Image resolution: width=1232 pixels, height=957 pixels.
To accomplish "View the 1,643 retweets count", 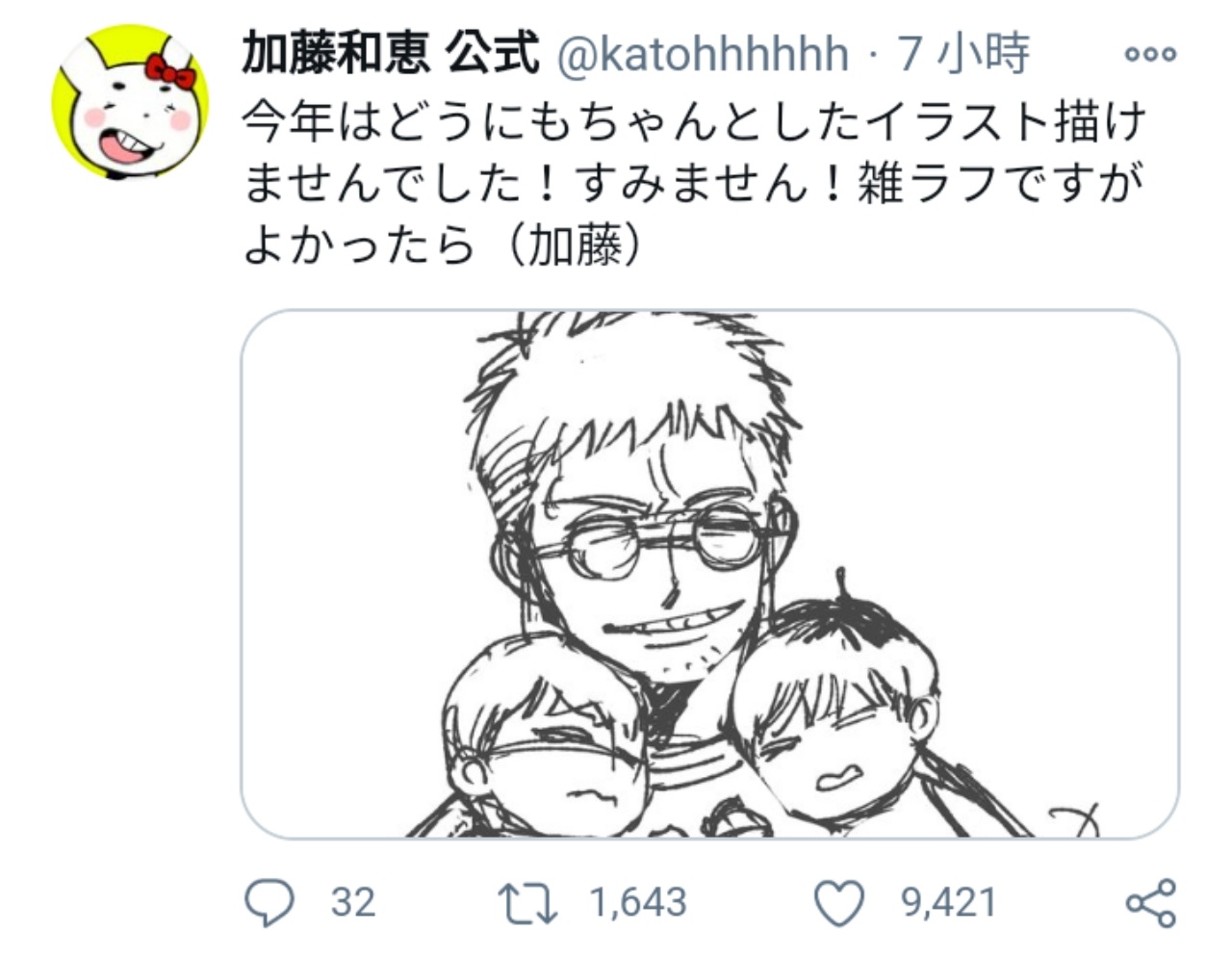I will click(638, 903).
